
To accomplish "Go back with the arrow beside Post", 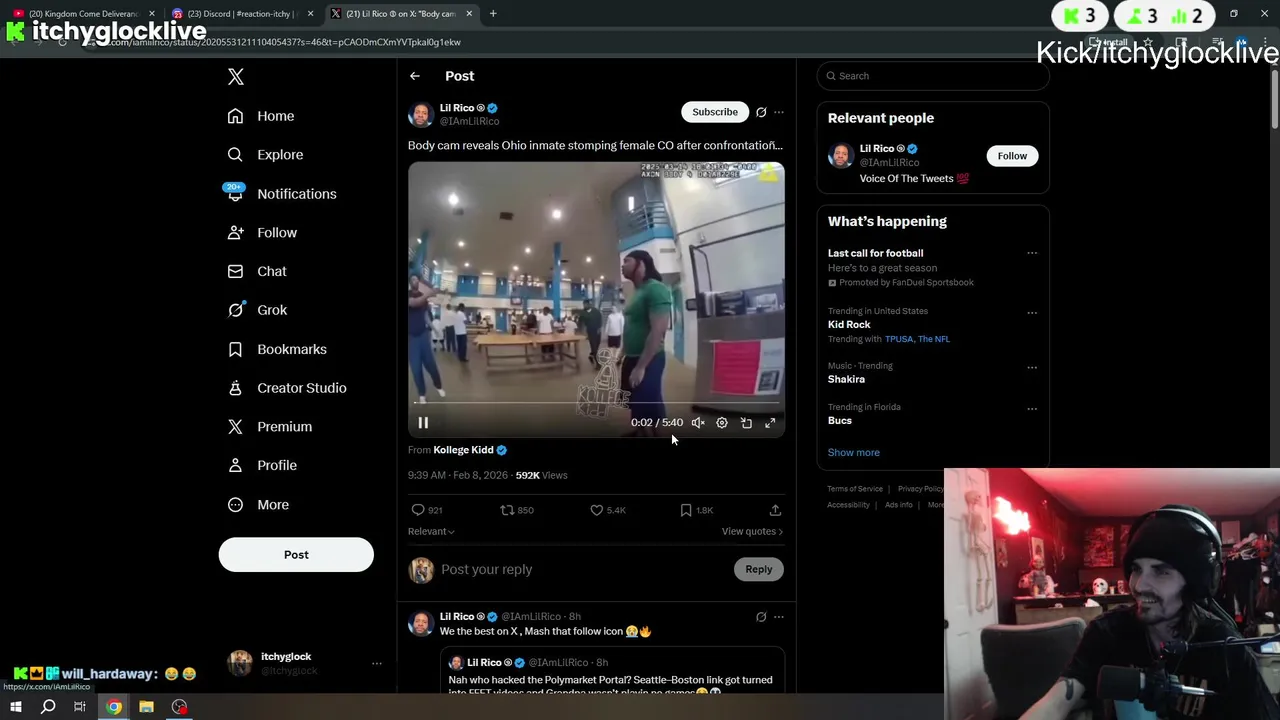I will (415, 76).
